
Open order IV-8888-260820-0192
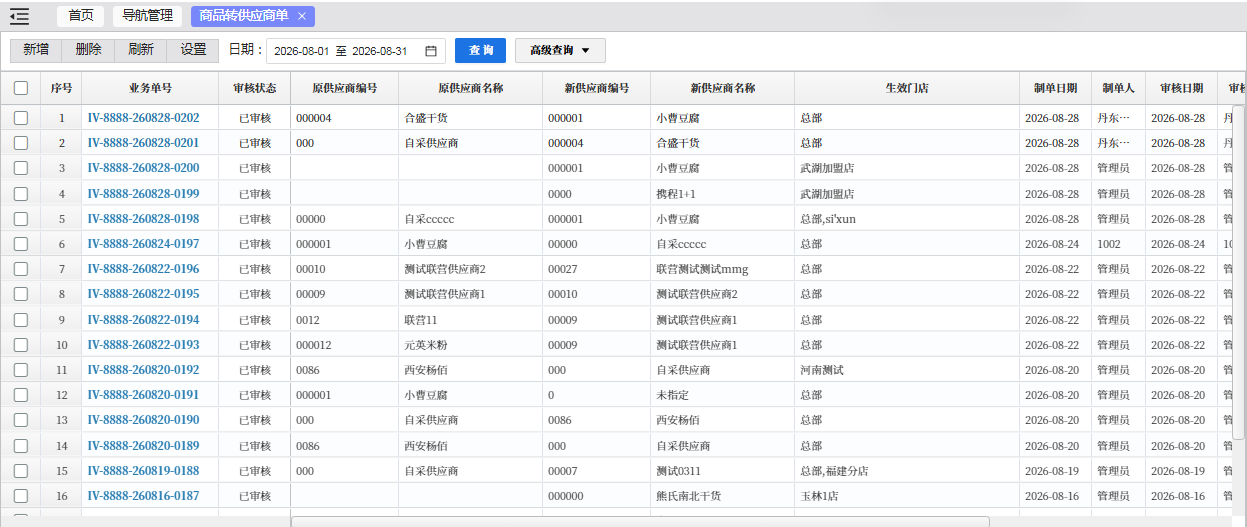(143, 370)
